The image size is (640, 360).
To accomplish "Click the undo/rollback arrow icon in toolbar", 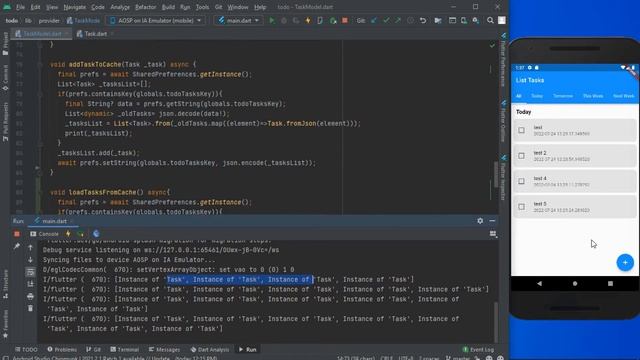I will point(423,20).
